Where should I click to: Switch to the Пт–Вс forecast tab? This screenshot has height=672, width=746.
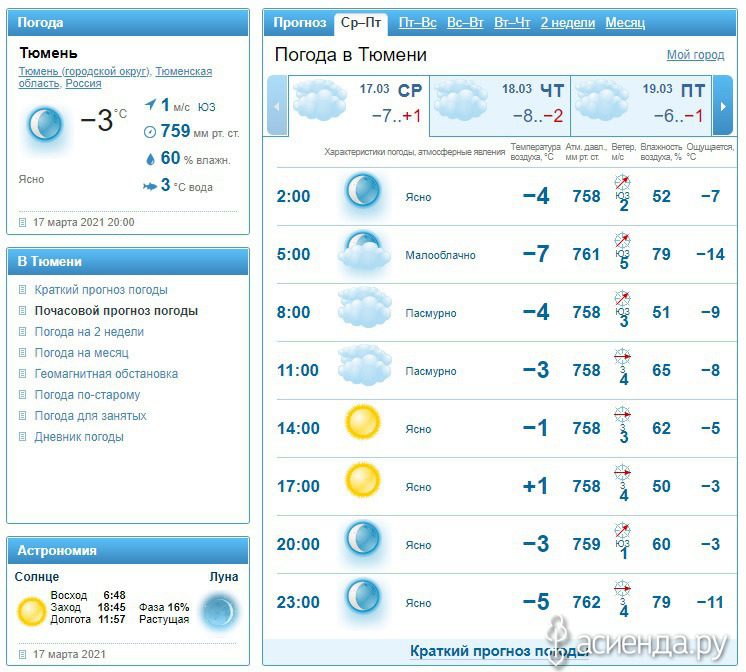coord(417,22)
